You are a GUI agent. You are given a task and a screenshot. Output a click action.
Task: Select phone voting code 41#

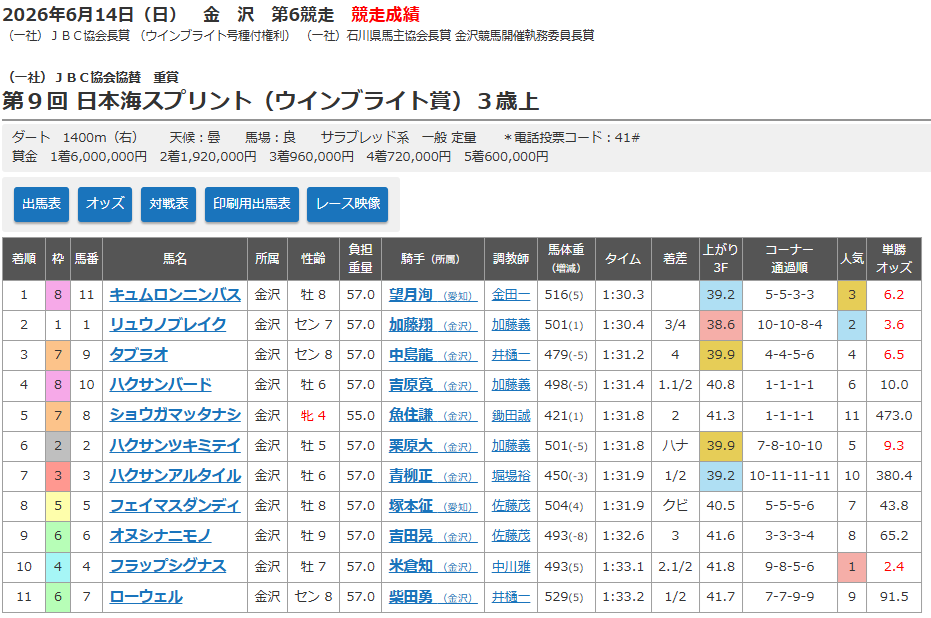tap(627, 138)
